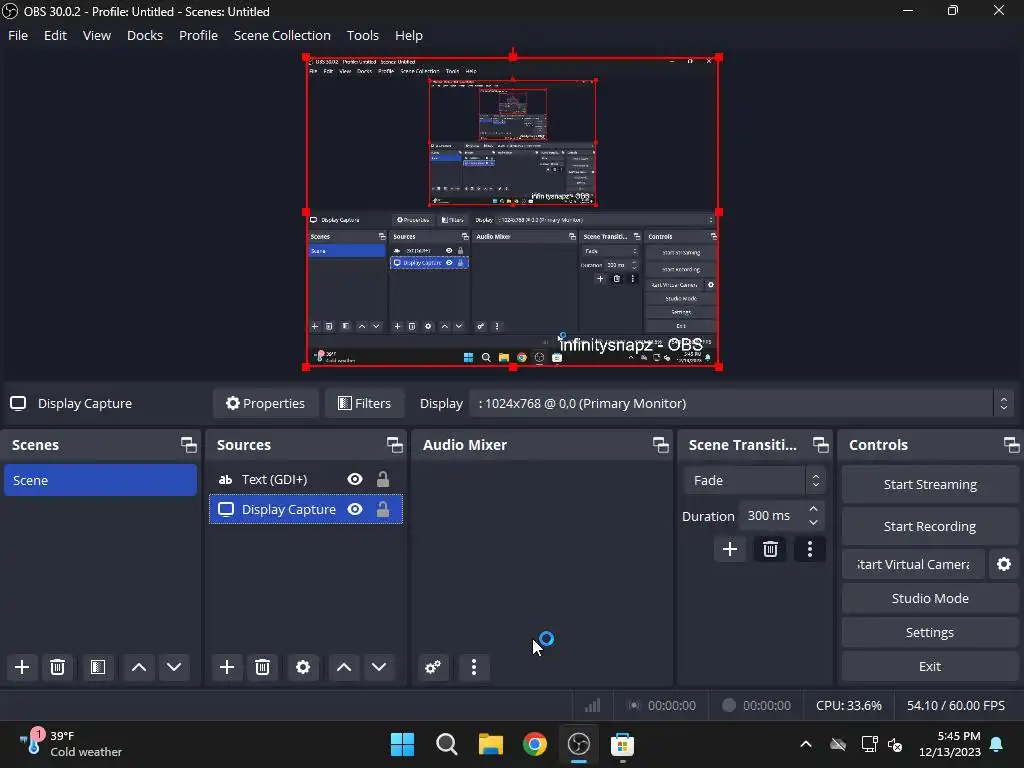The height and width of the screenshot is (768, 1024).
Task: Add a new scene with plus icon
Action: [22, 667]
